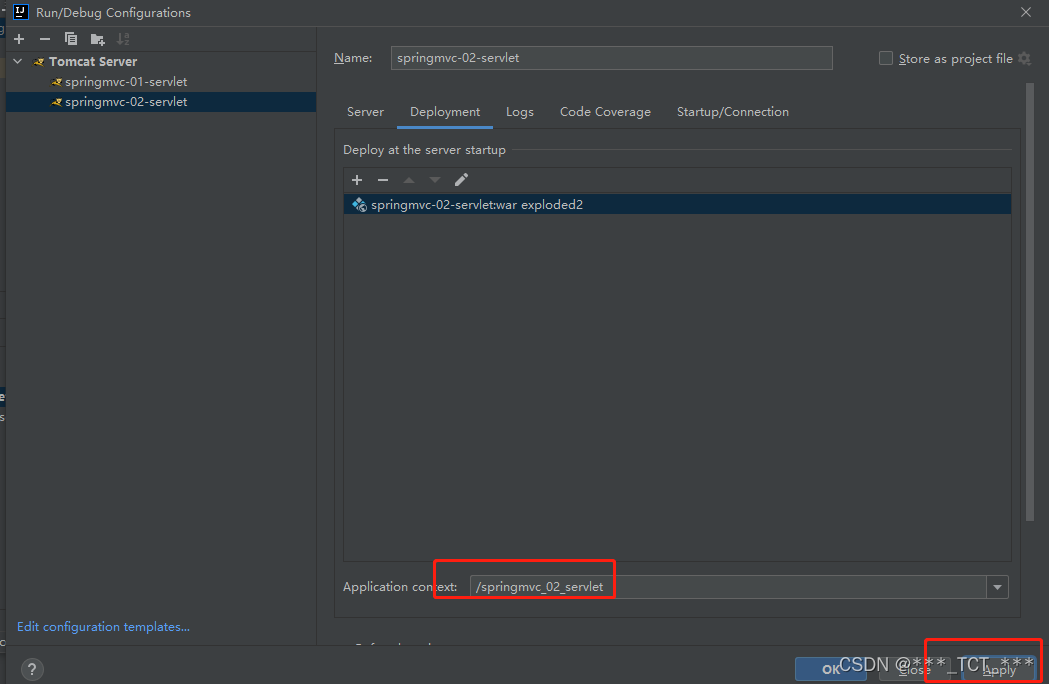
Task: Confirm with the OK button
Action: pos(830,669)
